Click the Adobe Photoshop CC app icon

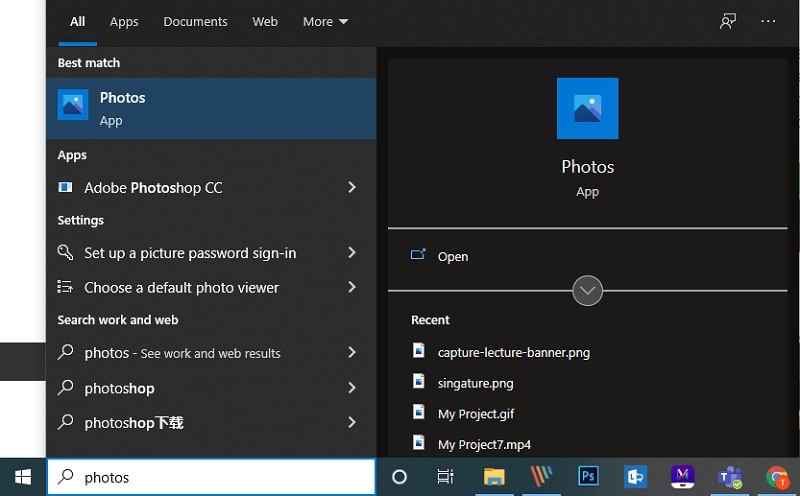point(65,187)
